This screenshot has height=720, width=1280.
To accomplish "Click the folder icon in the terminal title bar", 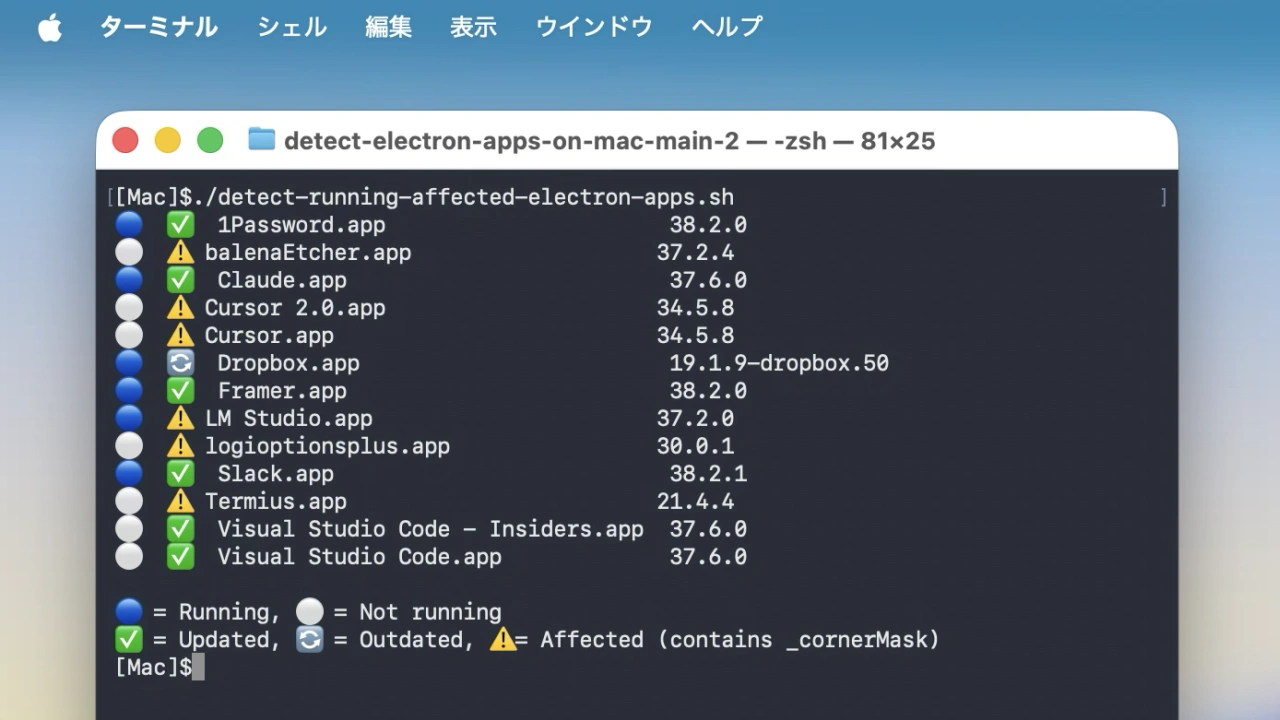I will pos(259,140).
